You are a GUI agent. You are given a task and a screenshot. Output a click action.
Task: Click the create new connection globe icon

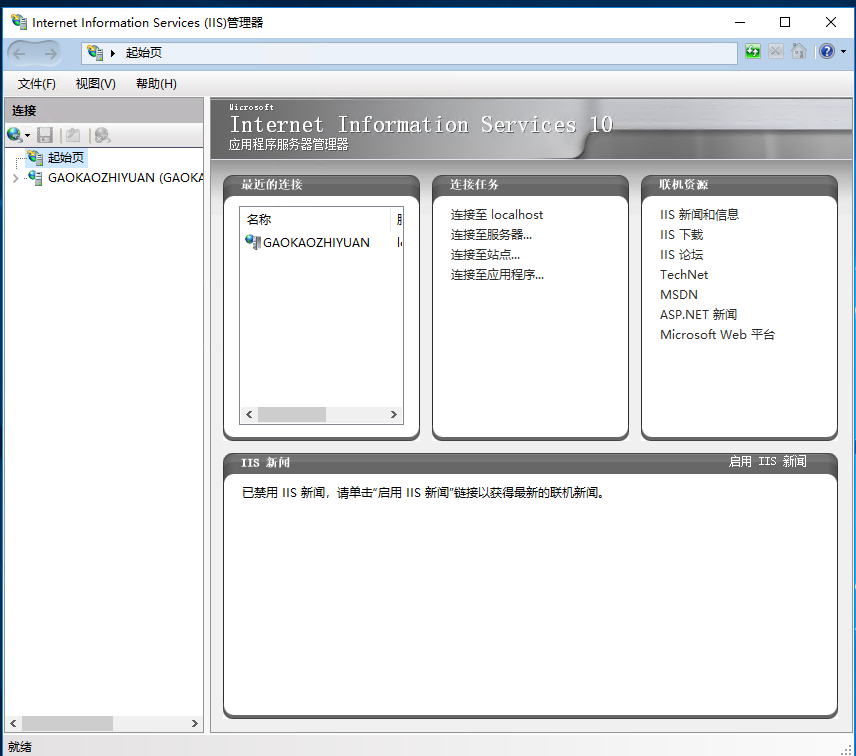point(15,135)
